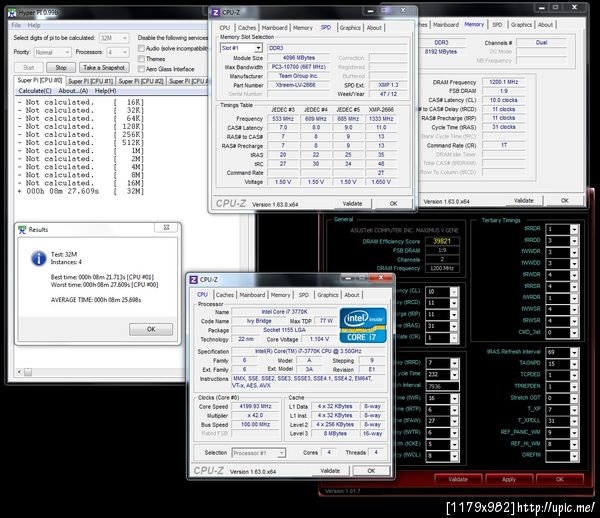
Task: Click the CPU-Z icon in processor window title bar
Action: pos(194,280)
